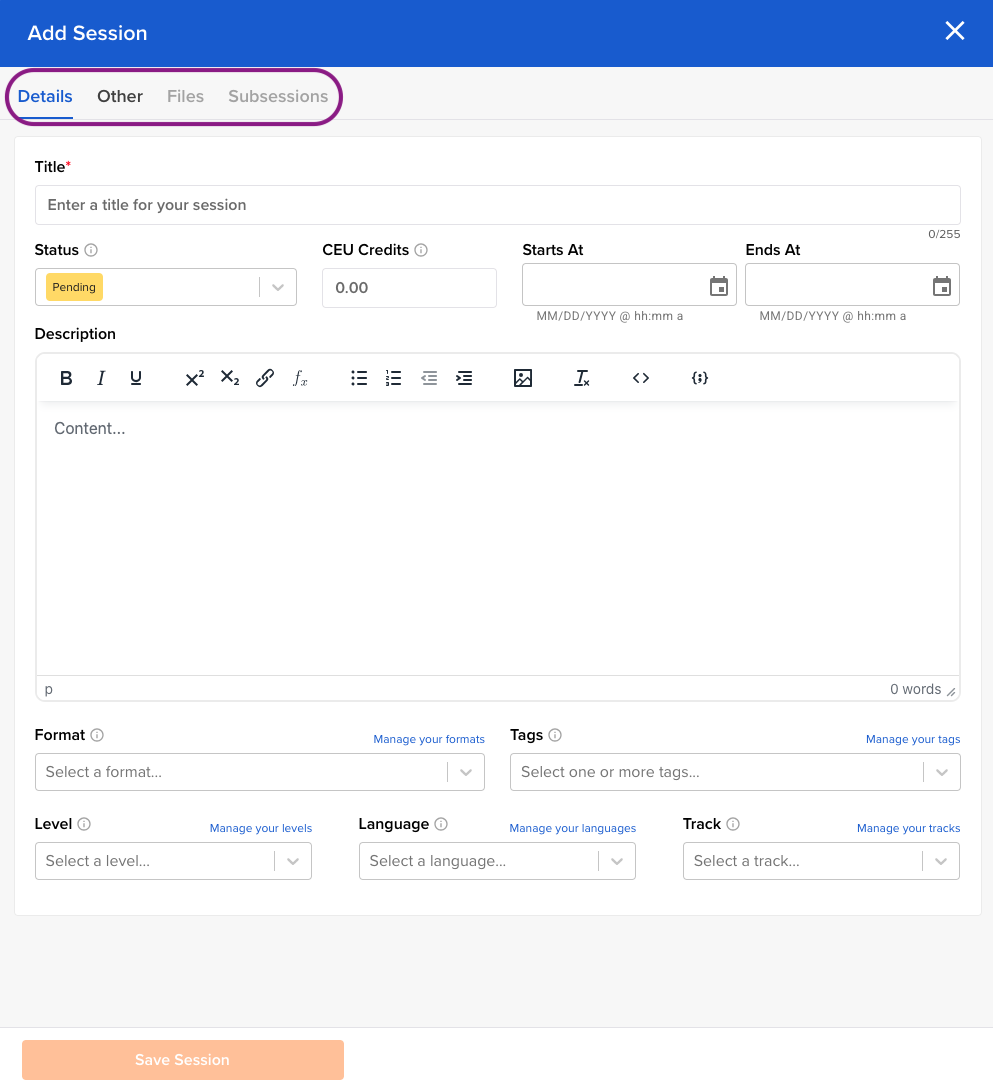Apply italic formatting
993x1086 pixels.
[x=101, y=378]
